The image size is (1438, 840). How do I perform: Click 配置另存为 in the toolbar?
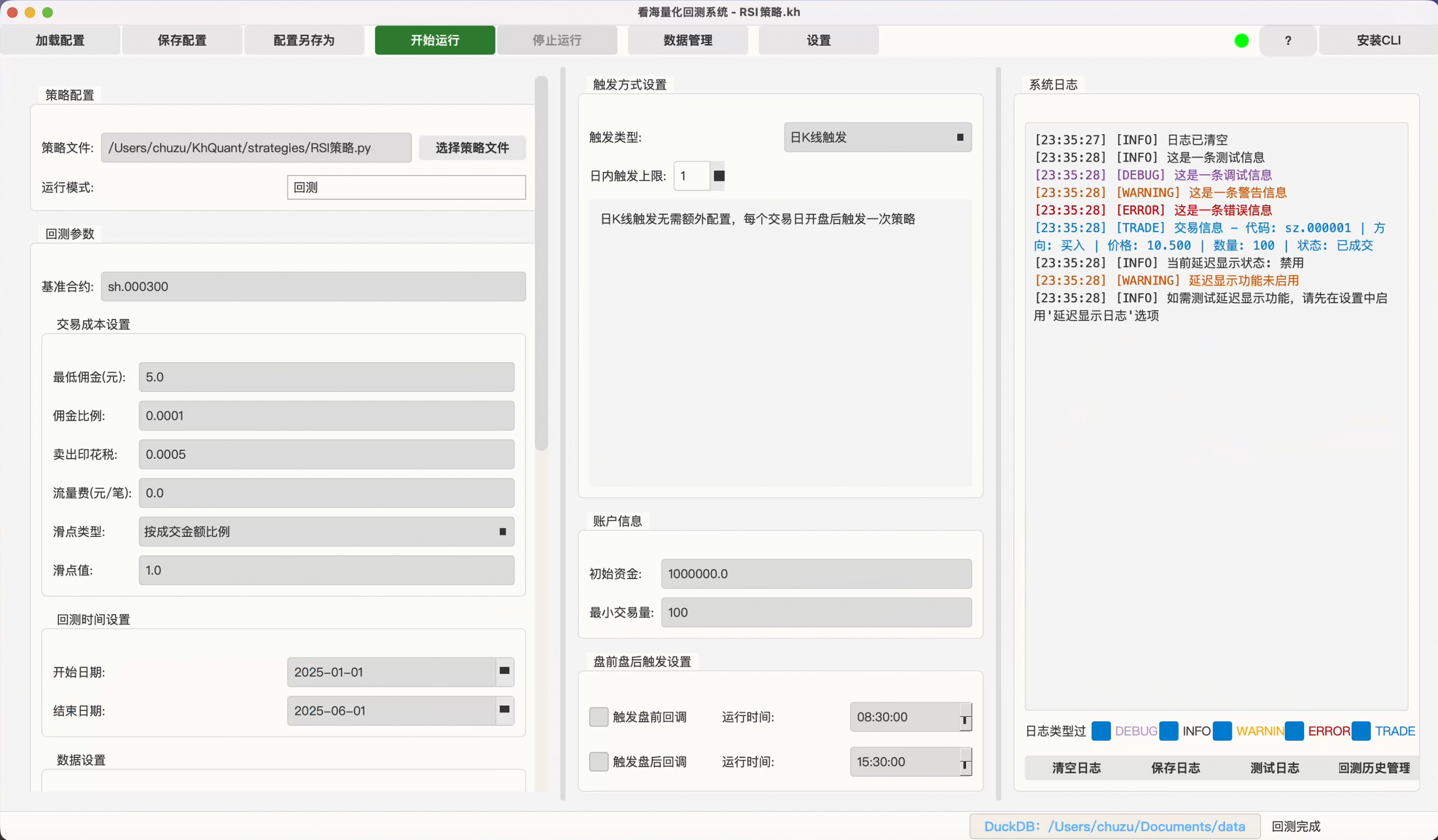[304, 40]
